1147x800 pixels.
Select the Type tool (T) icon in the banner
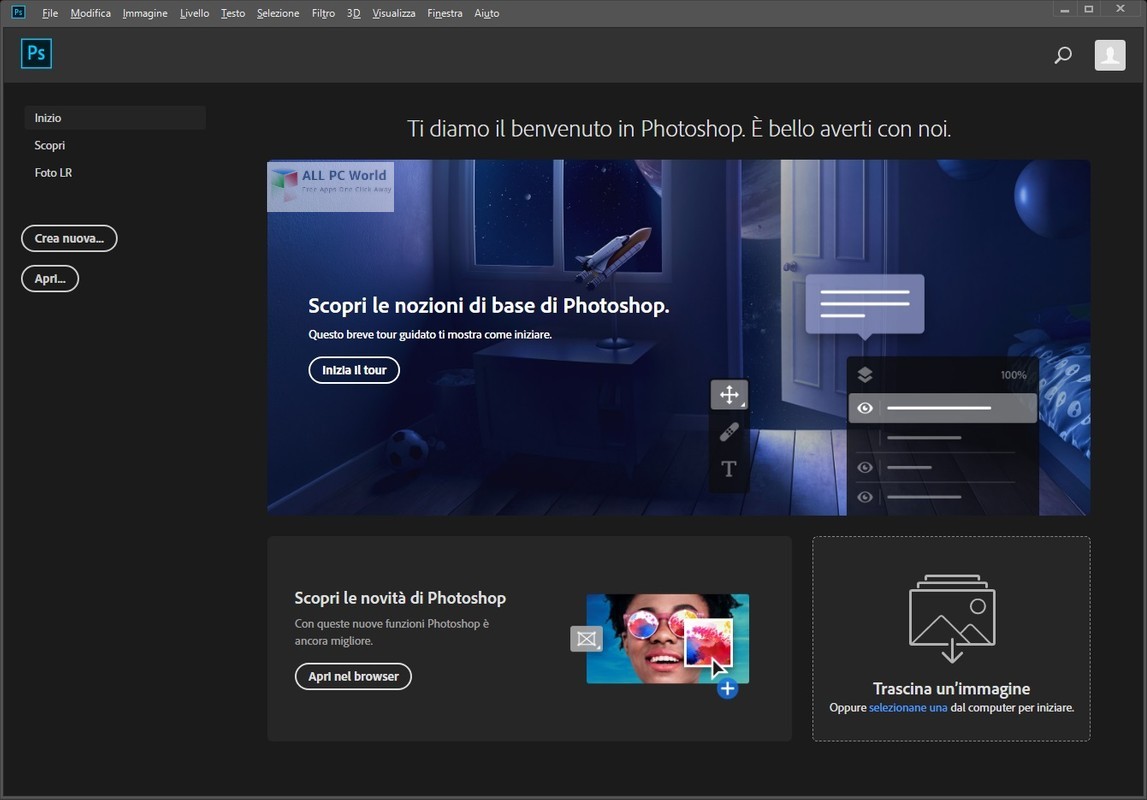point(729,468)
